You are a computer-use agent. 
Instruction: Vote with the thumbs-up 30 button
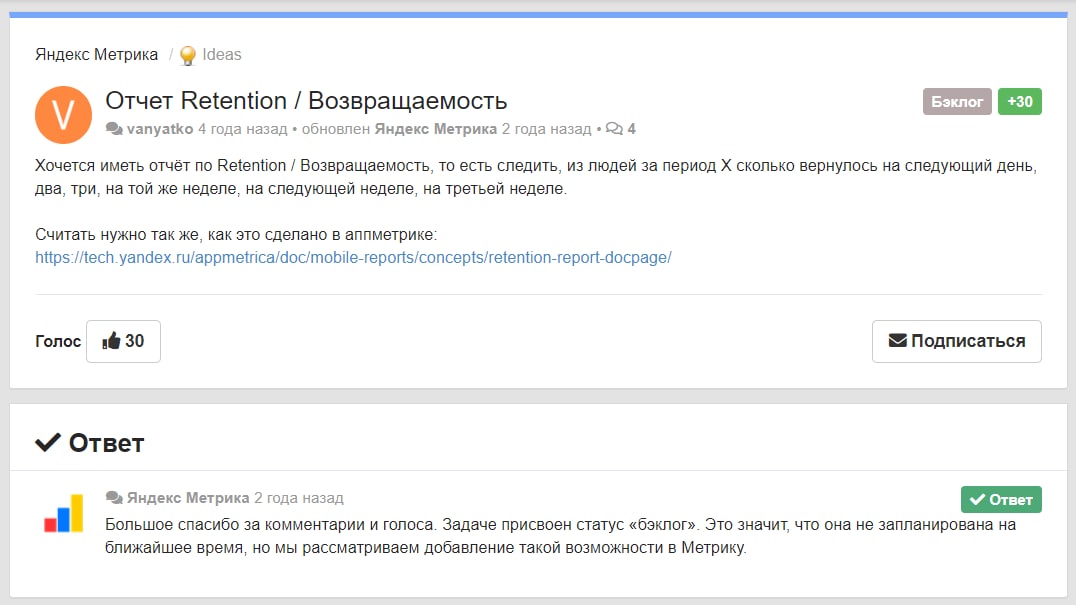coord(124,341)
